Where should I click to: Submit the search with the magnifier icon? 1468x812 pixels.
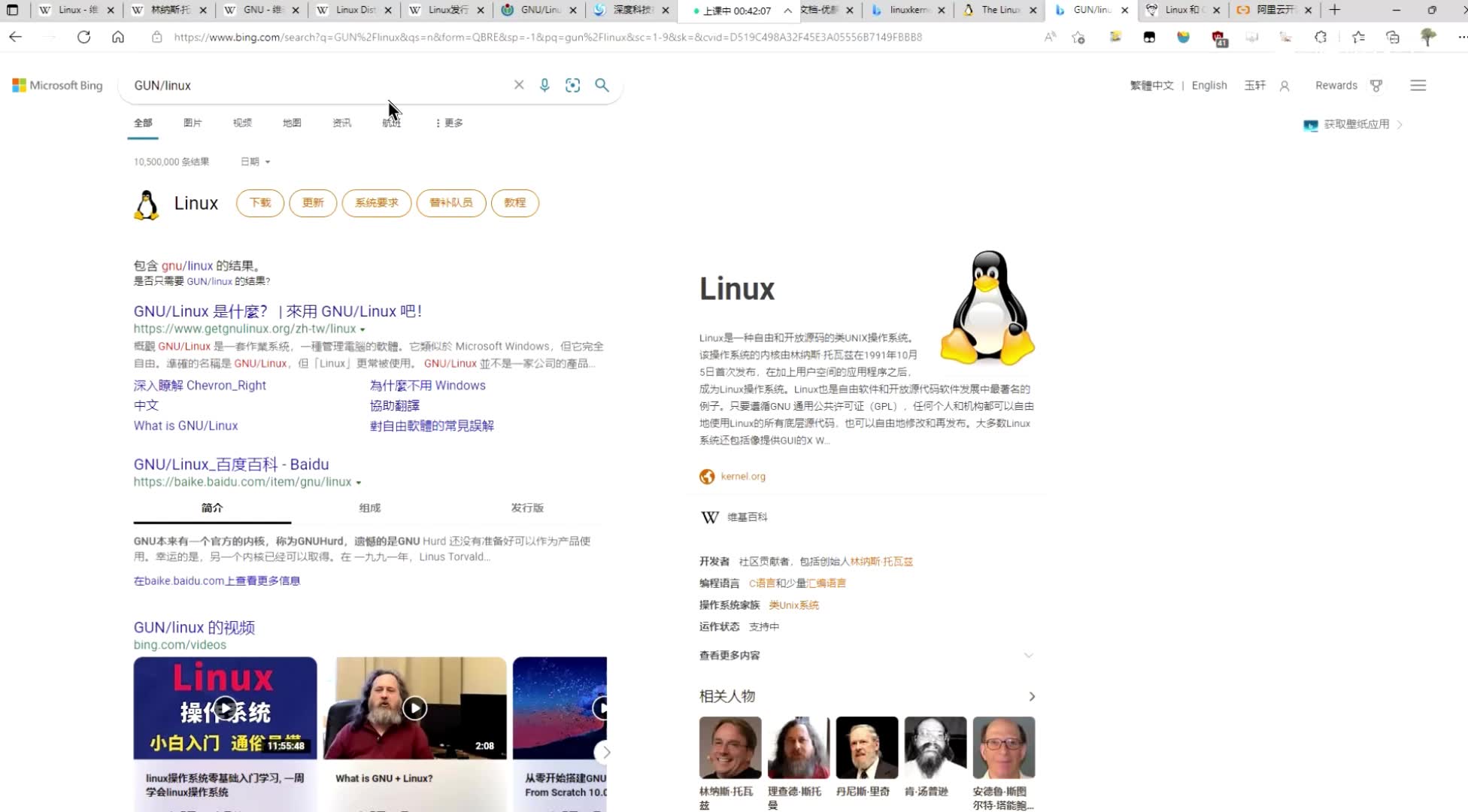602,85
